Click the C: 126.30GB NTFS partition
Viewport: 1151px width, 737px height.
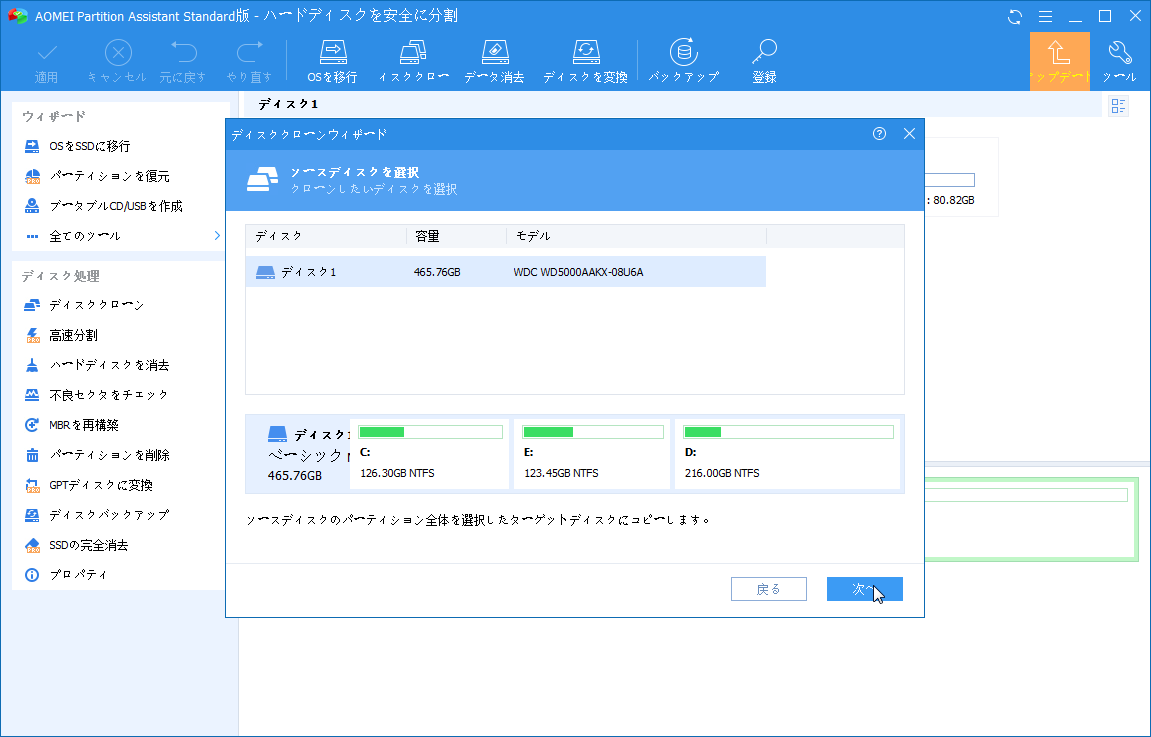click(429, 454)
